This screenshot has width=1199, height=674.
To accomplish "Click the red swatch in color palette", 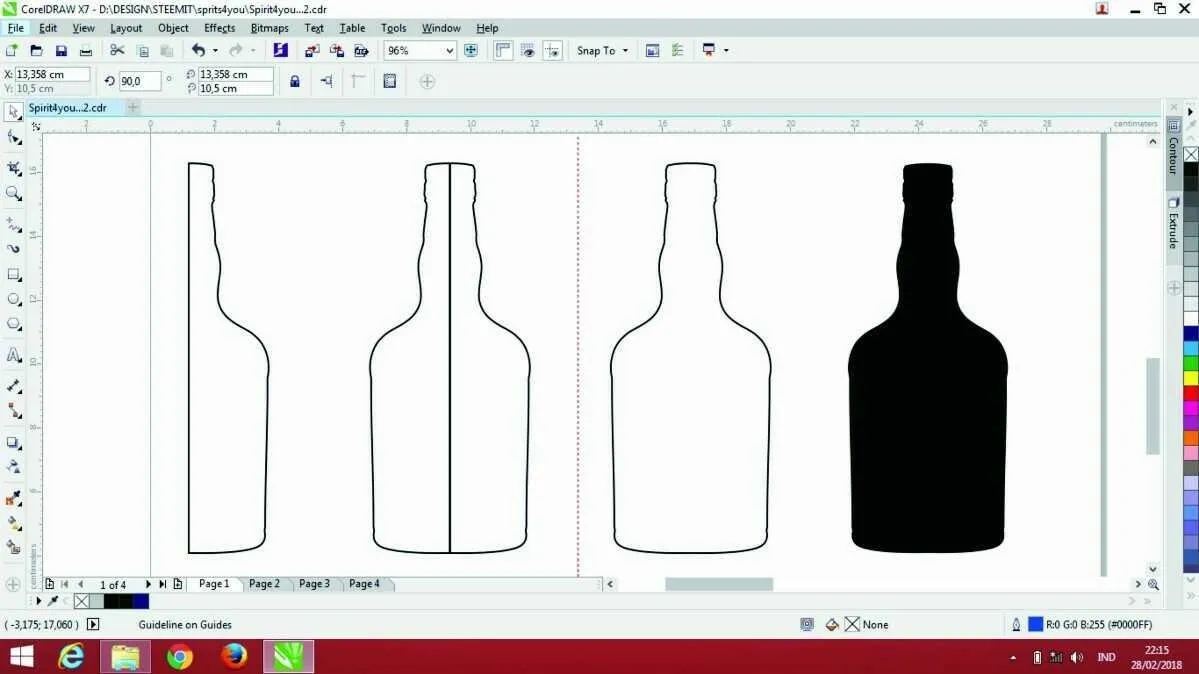I will point(1191,393).
